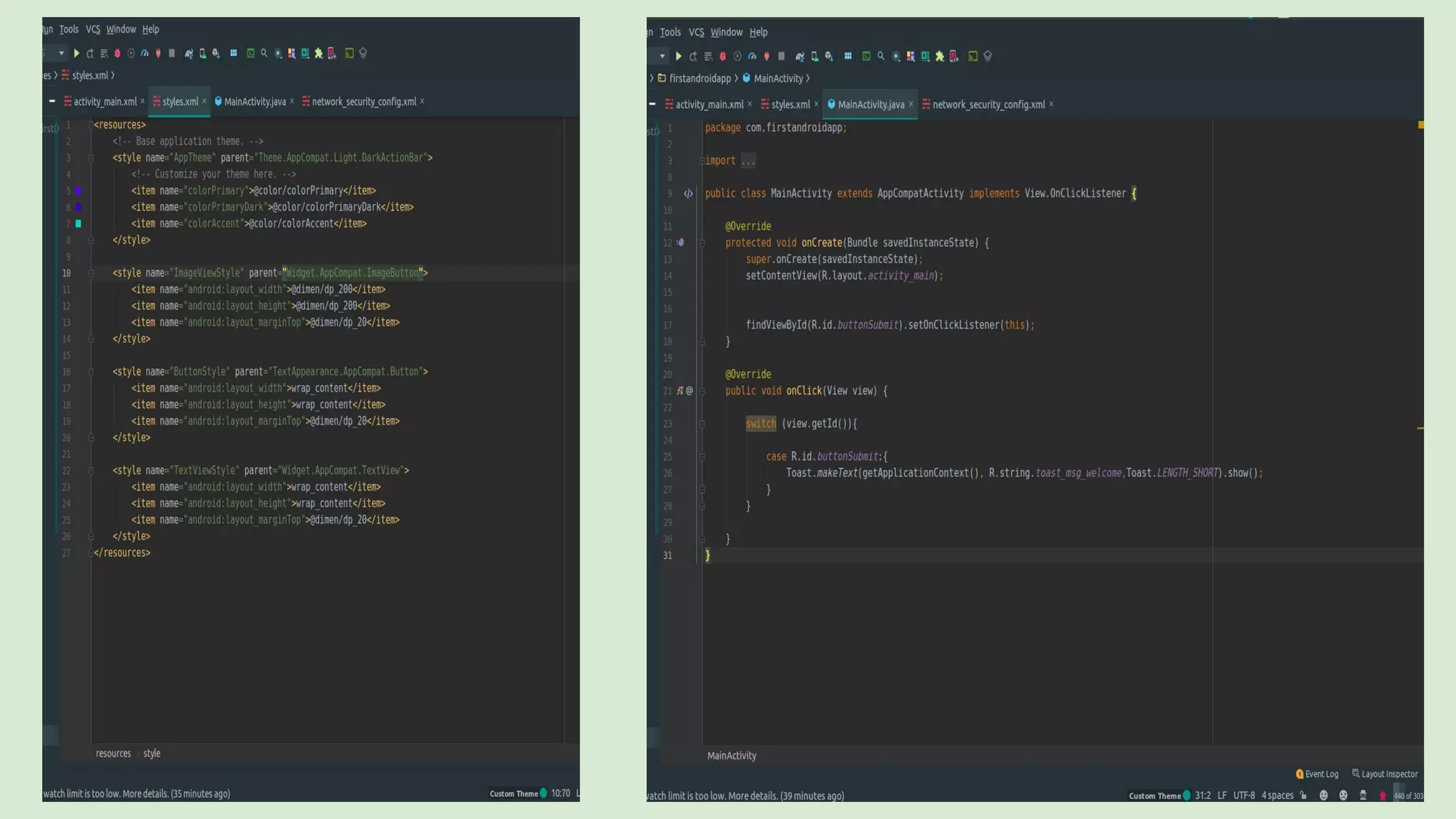This screenshot has width=1456, height=819.
Task: Open the Profiler gauge icon in right toolbar
Action: pyautogui.click(x=751, y=56)
